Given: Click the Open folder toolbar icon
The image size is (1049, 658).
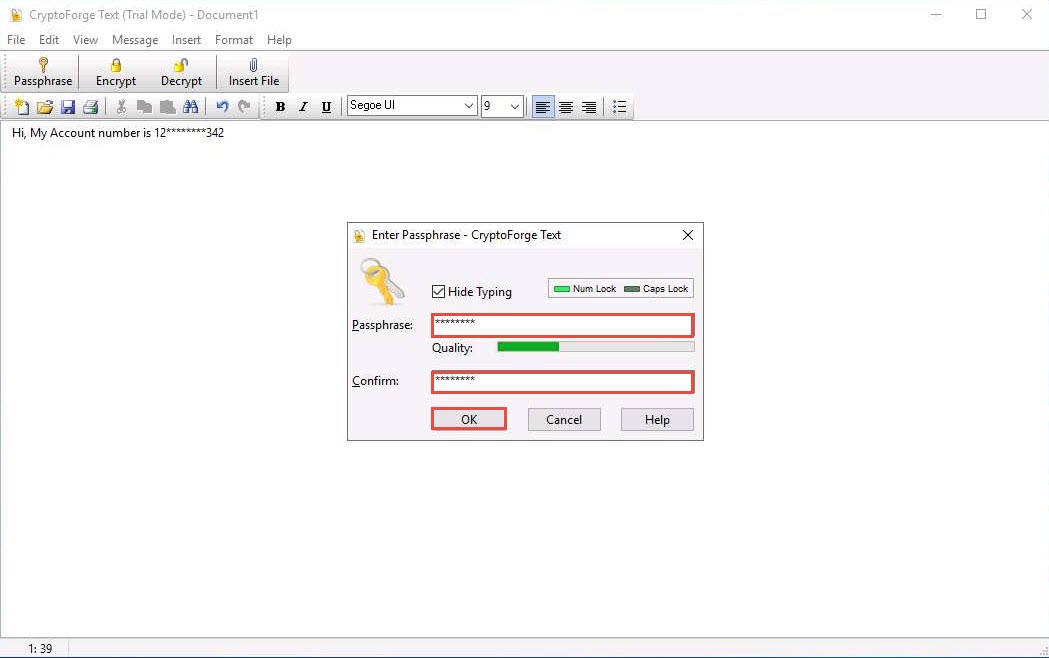Looking at the screenshot, I should [45, 107].
